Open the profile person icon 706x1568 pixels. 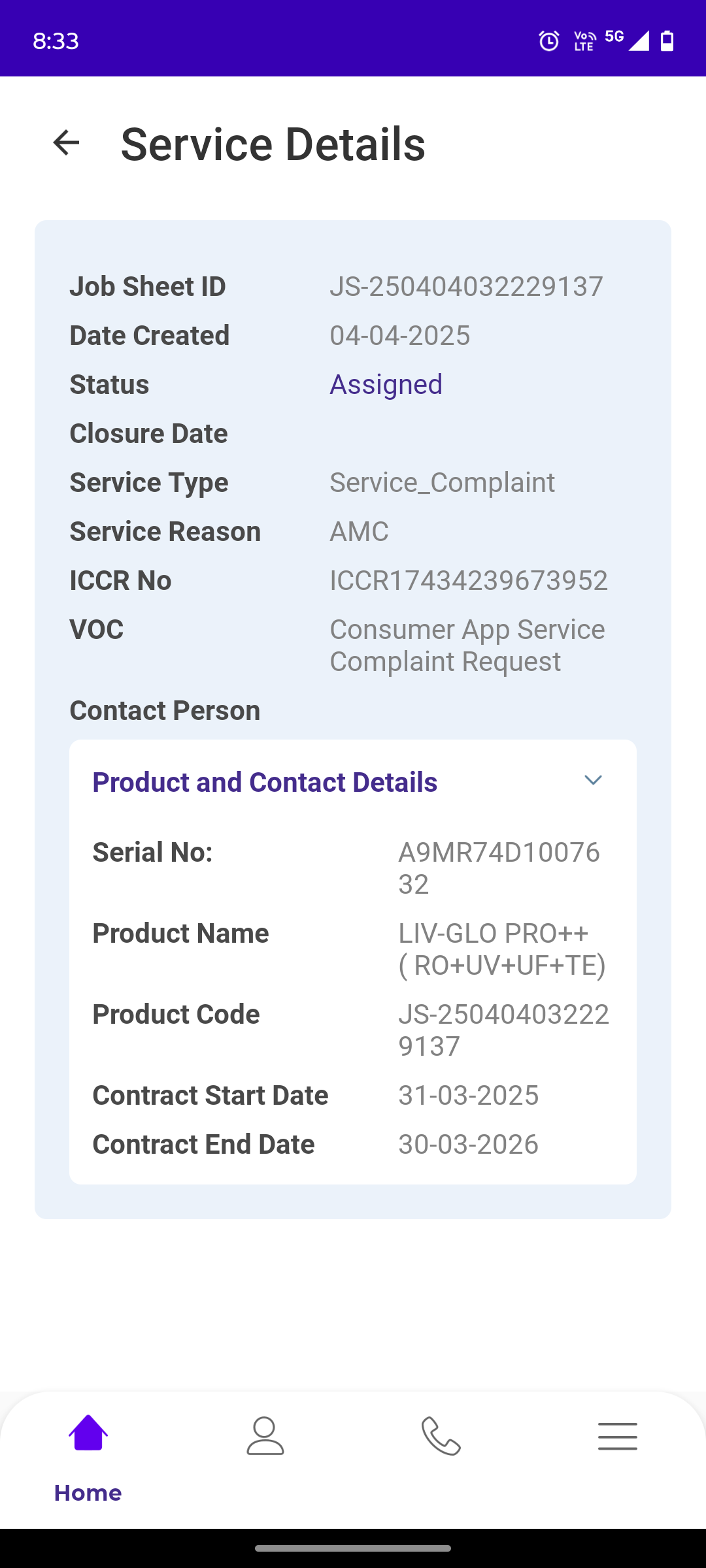265,1435
